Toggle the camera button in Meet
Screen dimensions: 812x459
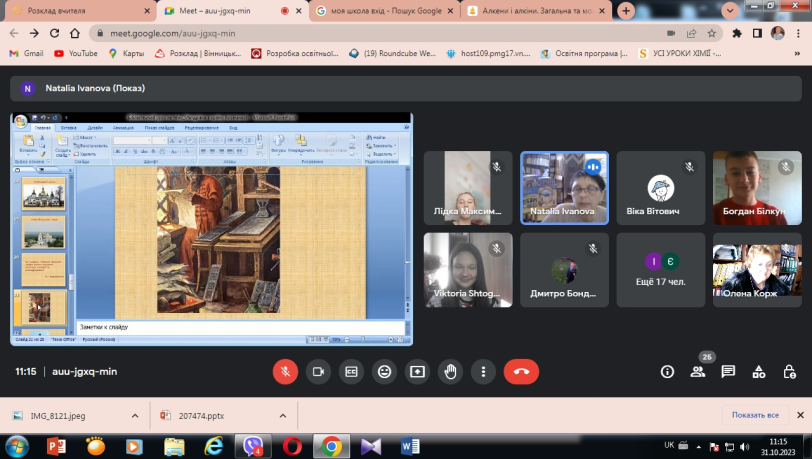318,371
